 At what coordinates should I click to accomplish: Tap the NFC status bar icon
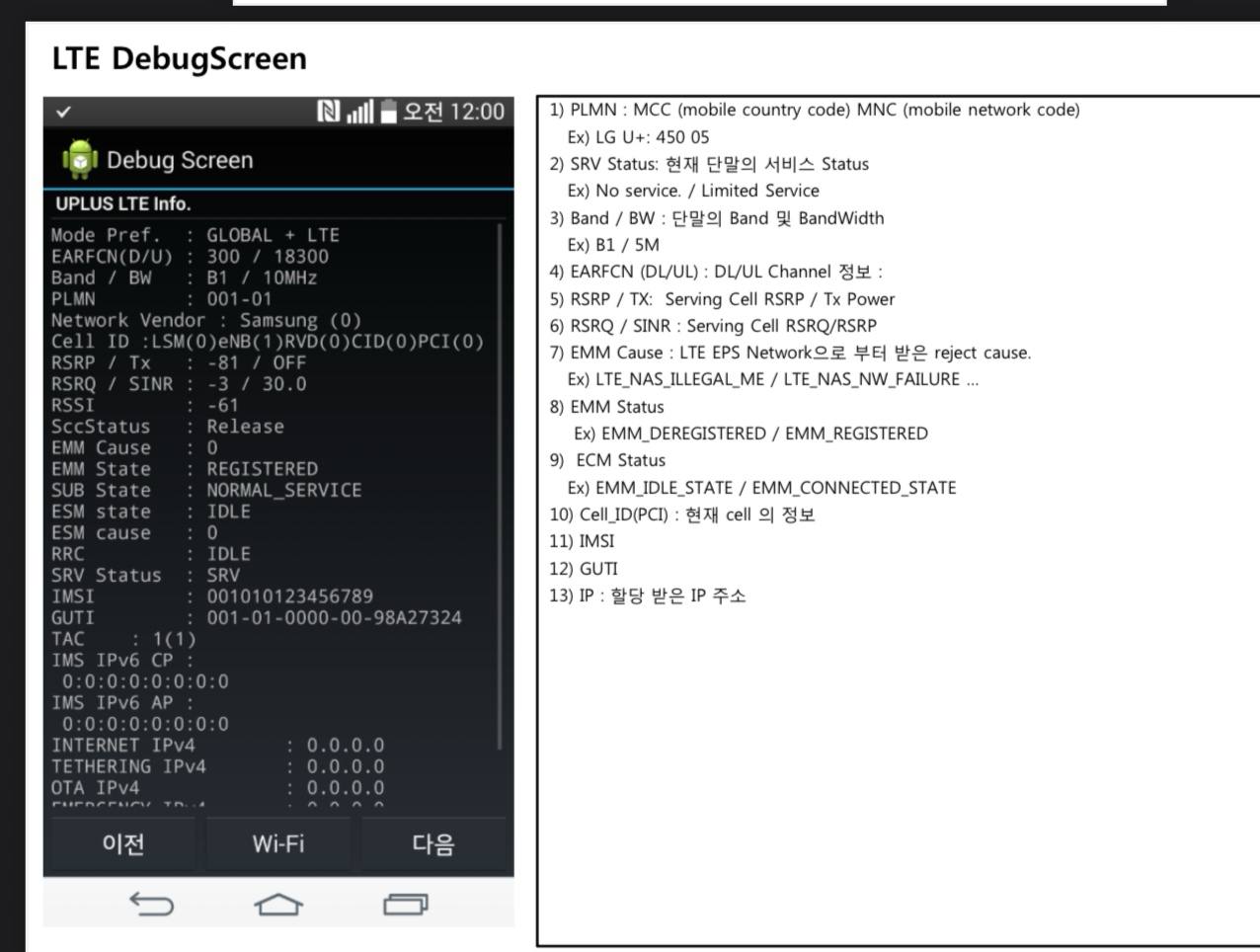click(328, 112)
